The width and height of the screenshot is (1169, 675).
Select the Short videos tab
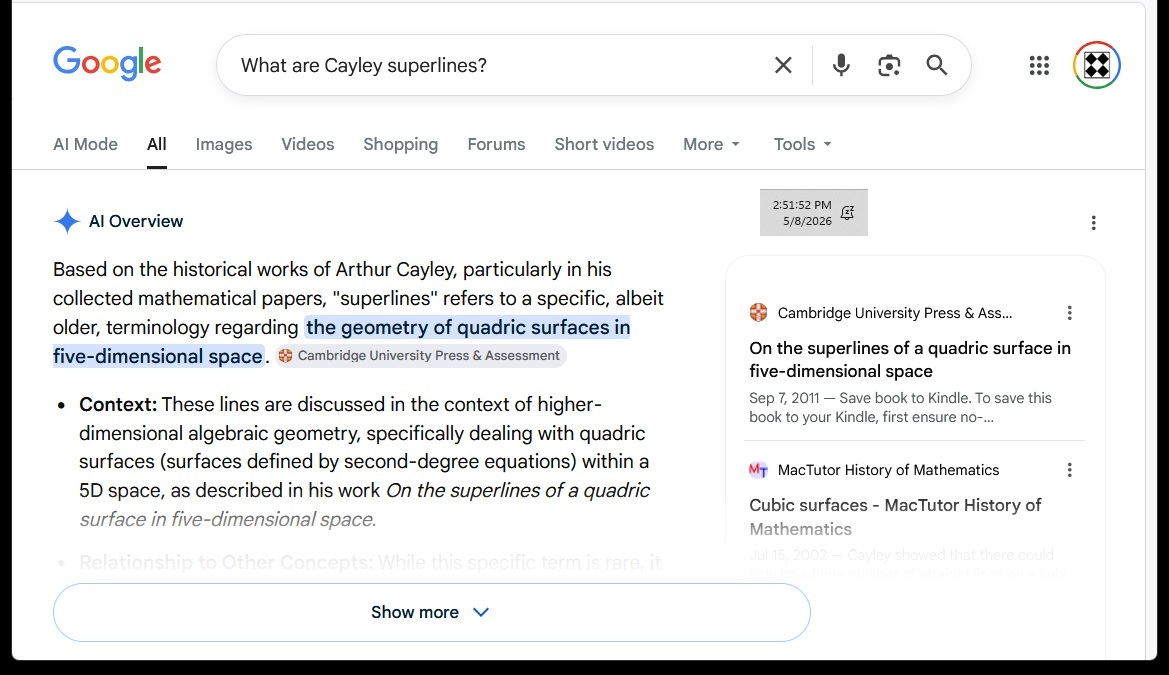[604, 144]
